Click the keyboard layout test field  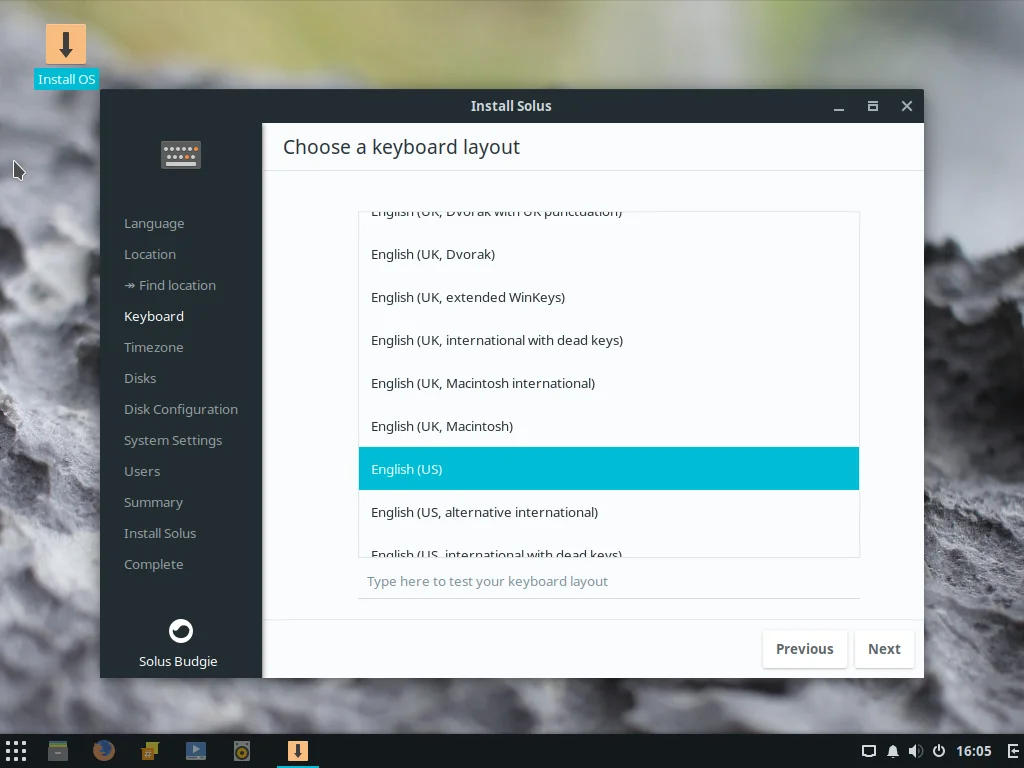click(609, 581)
